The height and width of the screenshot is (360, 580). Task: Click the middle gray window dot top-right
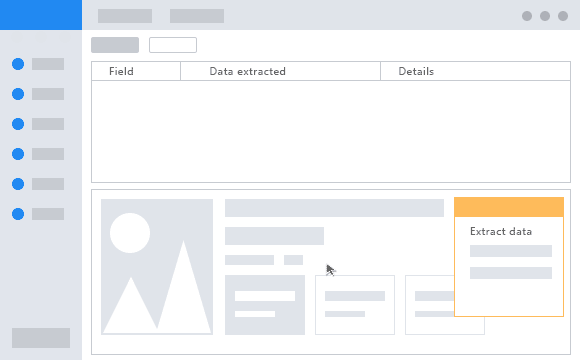545,16
